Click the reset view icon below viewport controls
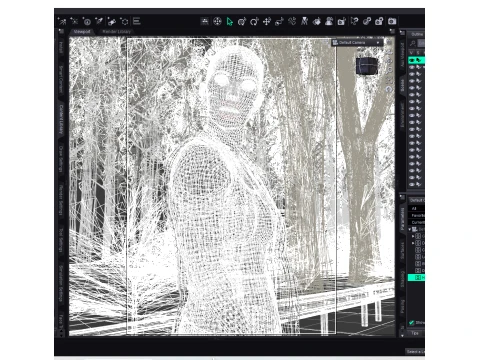This screenshot has width=480, height=360. 389,89
